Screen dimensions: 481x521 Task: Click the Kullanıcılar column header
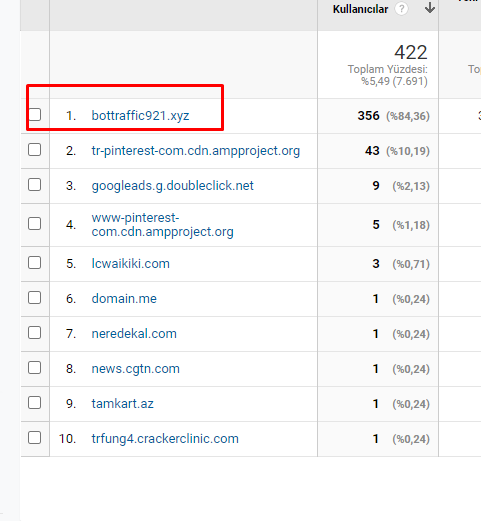pyautogui.click(x=360, y=9)
